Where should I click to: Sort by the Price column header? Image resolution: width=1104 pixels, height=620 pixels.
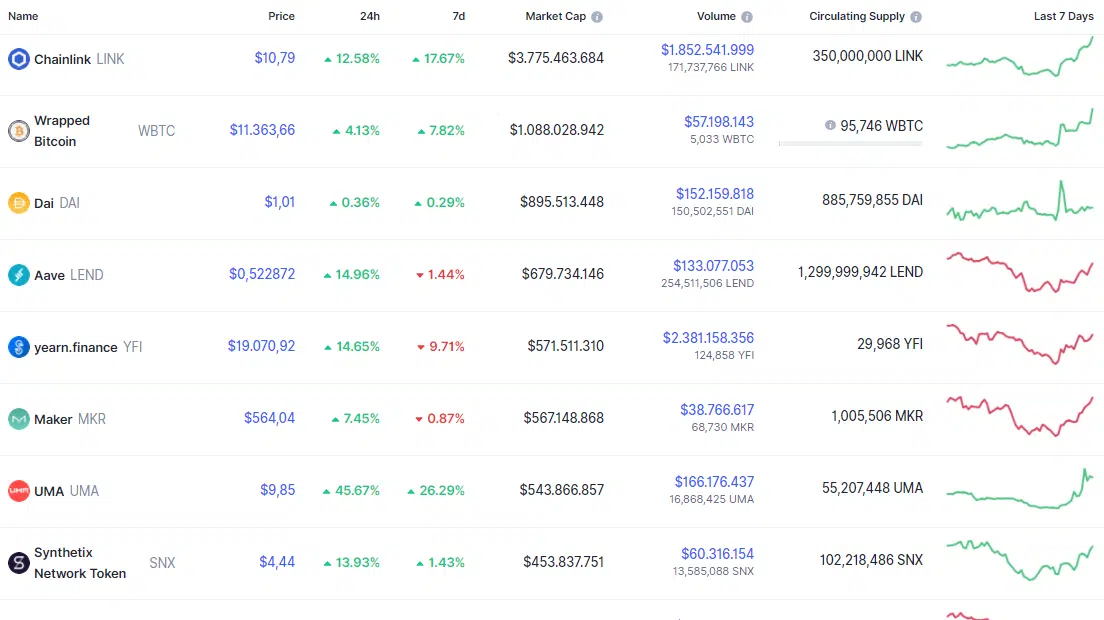pyautogui.click(x=281, y=16)
